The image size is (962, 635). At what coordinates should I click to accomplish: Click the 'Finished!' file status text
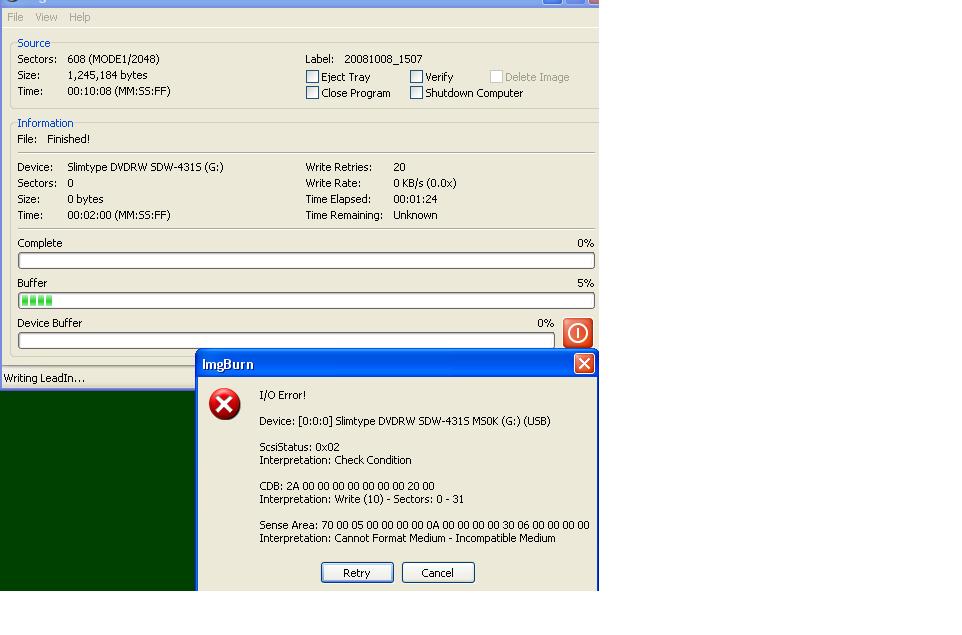pos(68,139)
